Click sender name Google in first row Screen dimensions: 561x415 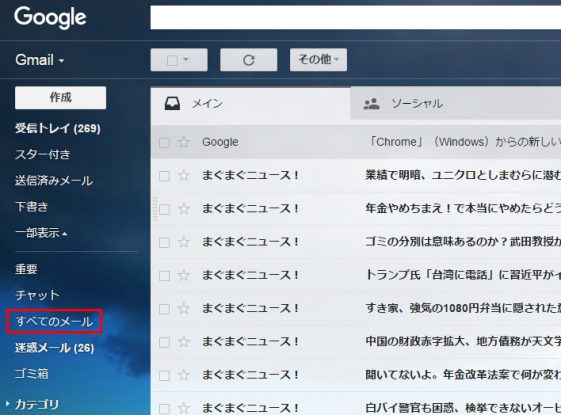pos(220,142)
